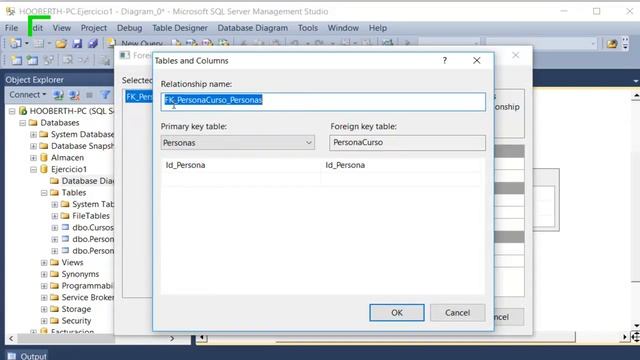This screenshot has width=640, height=360.
Task: Open the Help menu
Action: click(378, 28)
